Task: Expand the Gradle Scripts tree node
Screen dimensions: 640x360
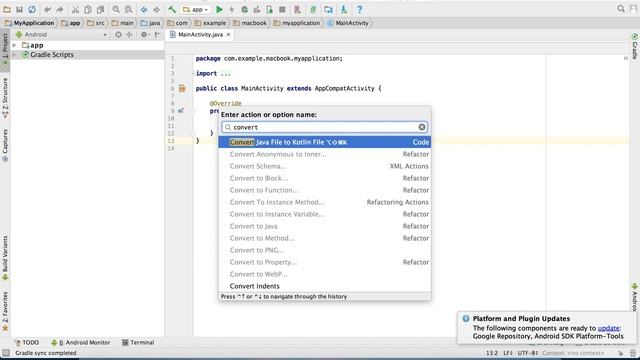Action: pos(15,55)
